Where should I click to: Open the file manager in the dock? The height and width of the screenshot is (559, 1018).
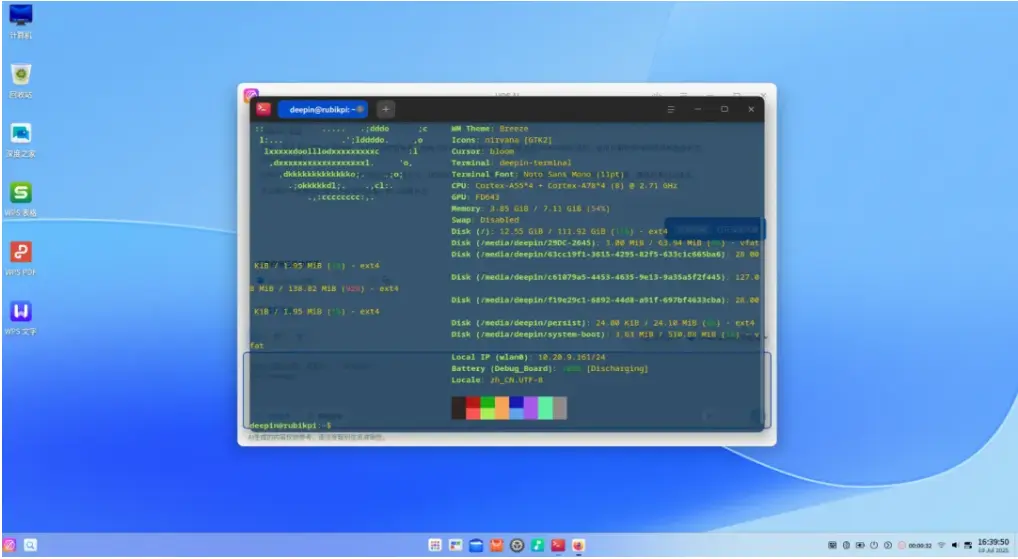476,545
